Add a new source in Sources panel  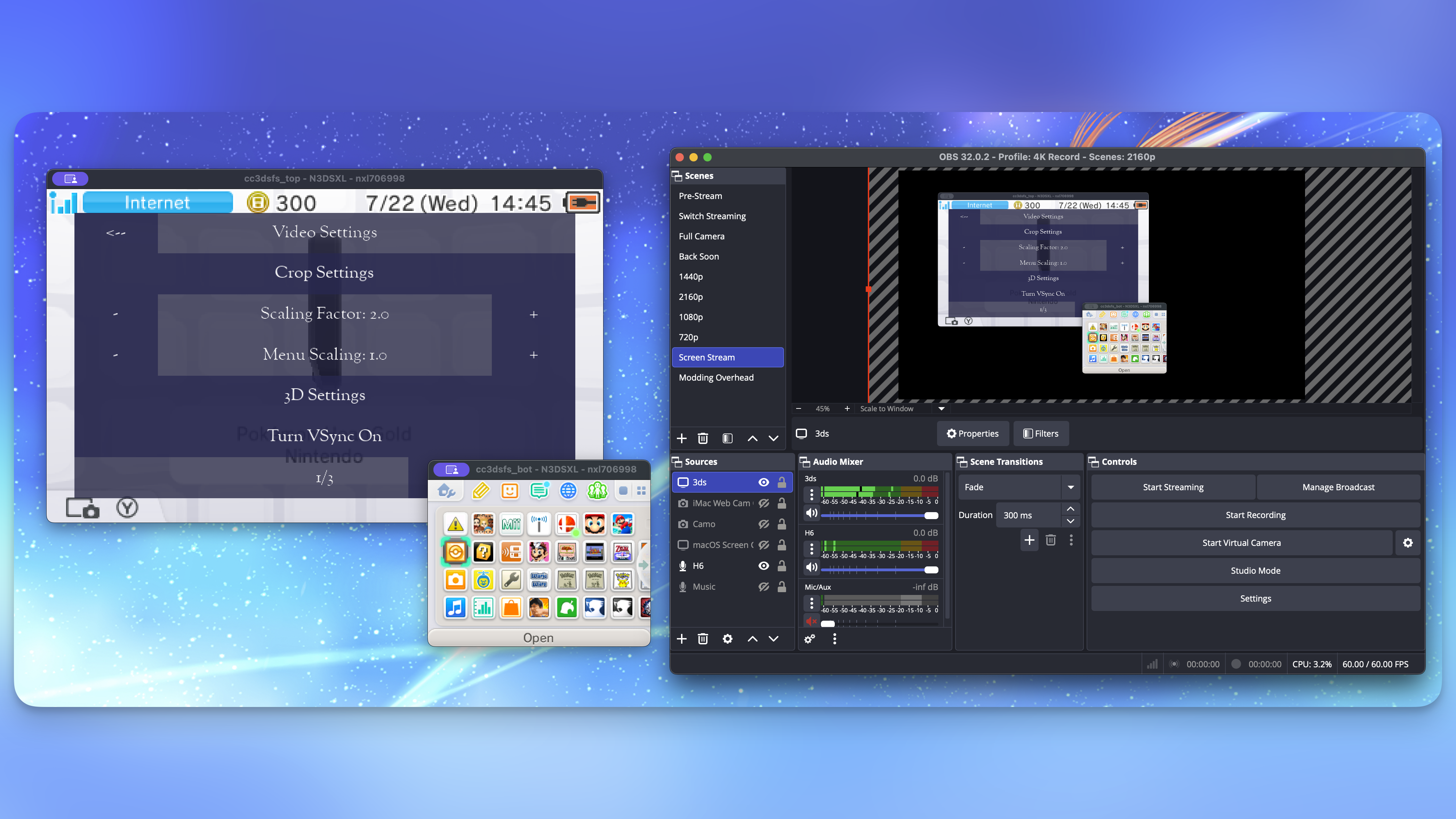(682, 639)
